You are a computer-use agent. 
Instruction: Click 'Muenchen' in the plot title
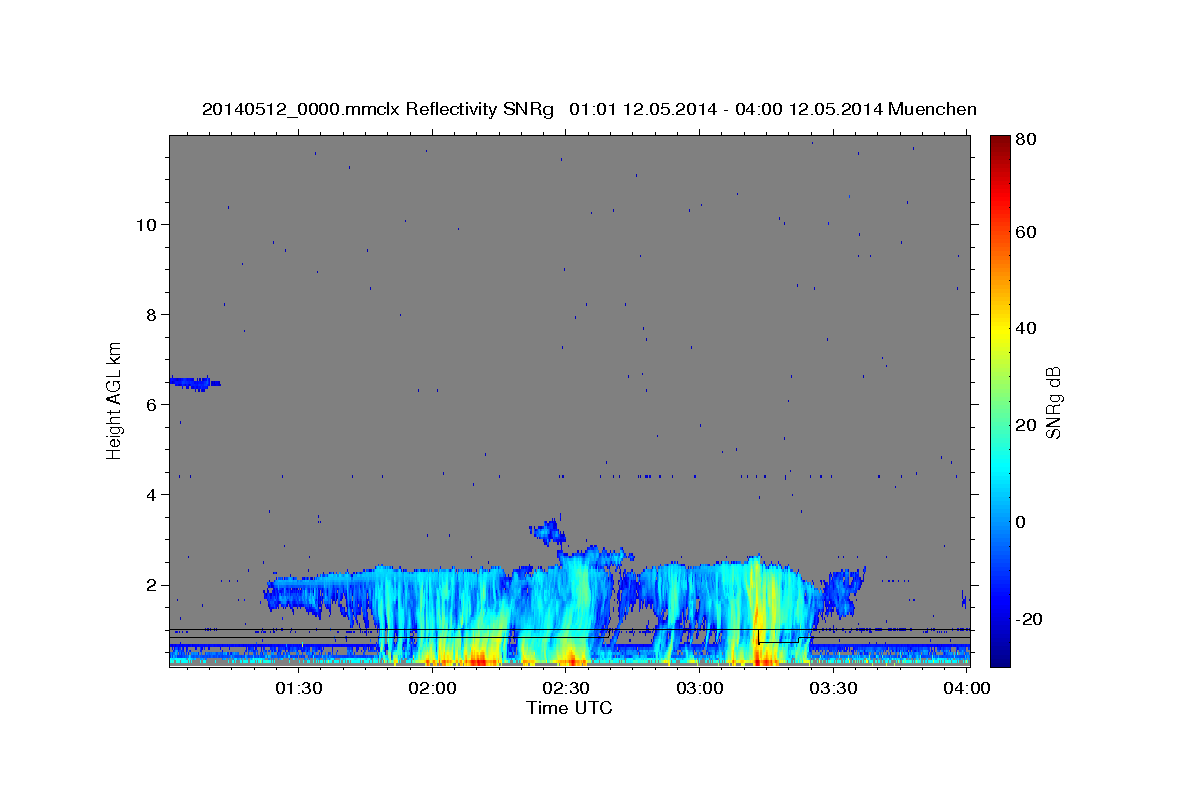(x=932, y=109)
